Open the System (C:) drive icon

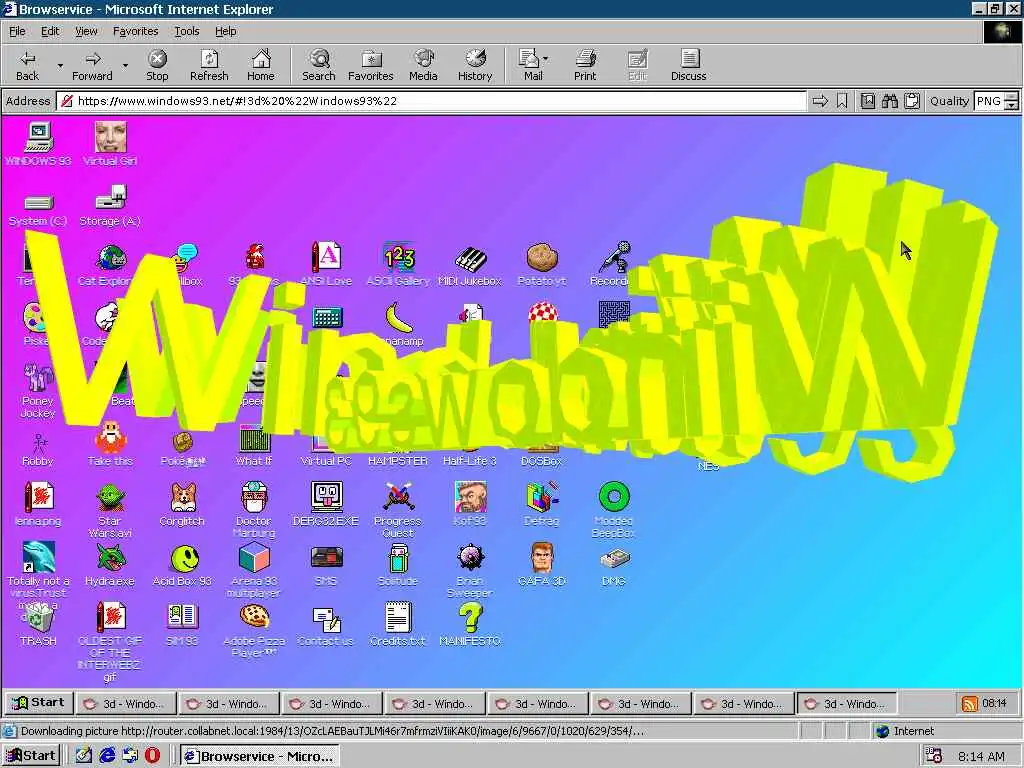click(38, 209)
